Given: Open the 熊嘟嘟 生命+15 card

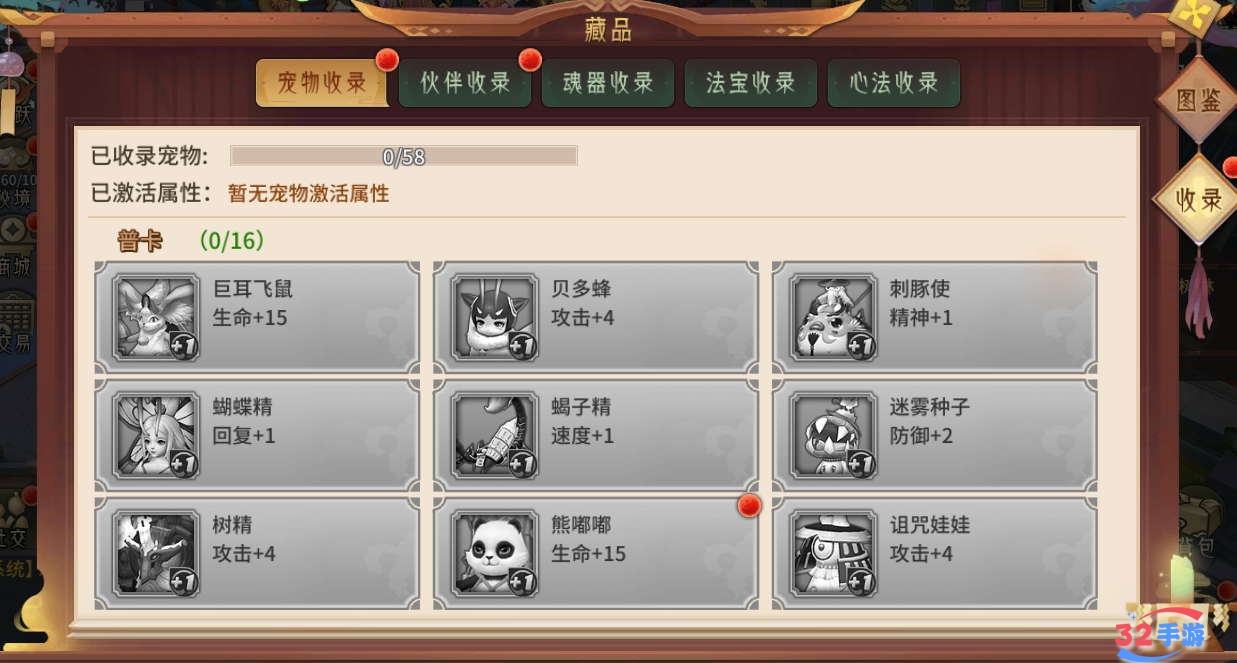Looking at the screenshot, I should click(596, 553).
